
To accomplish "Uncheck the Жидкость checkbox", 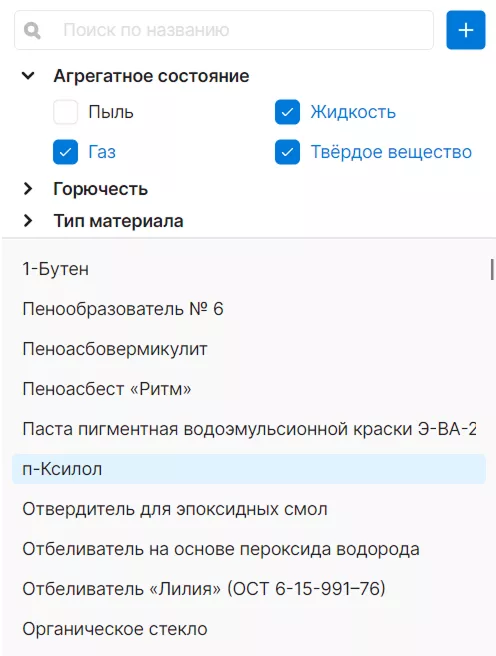I will pyautogui.click(x=287, y=112).
